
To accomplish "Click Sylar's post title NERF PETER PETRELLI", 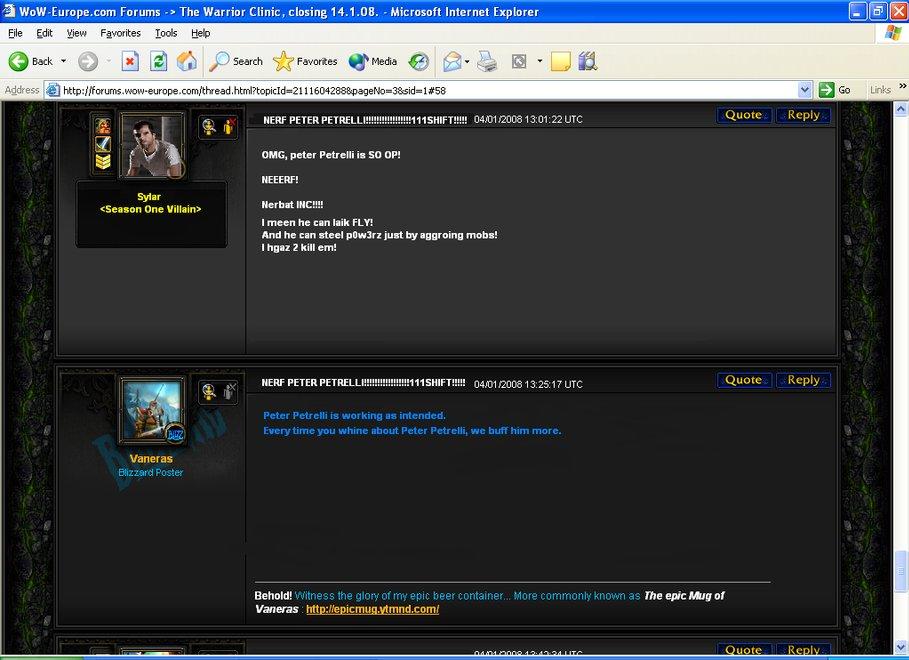I will point(365,120).
